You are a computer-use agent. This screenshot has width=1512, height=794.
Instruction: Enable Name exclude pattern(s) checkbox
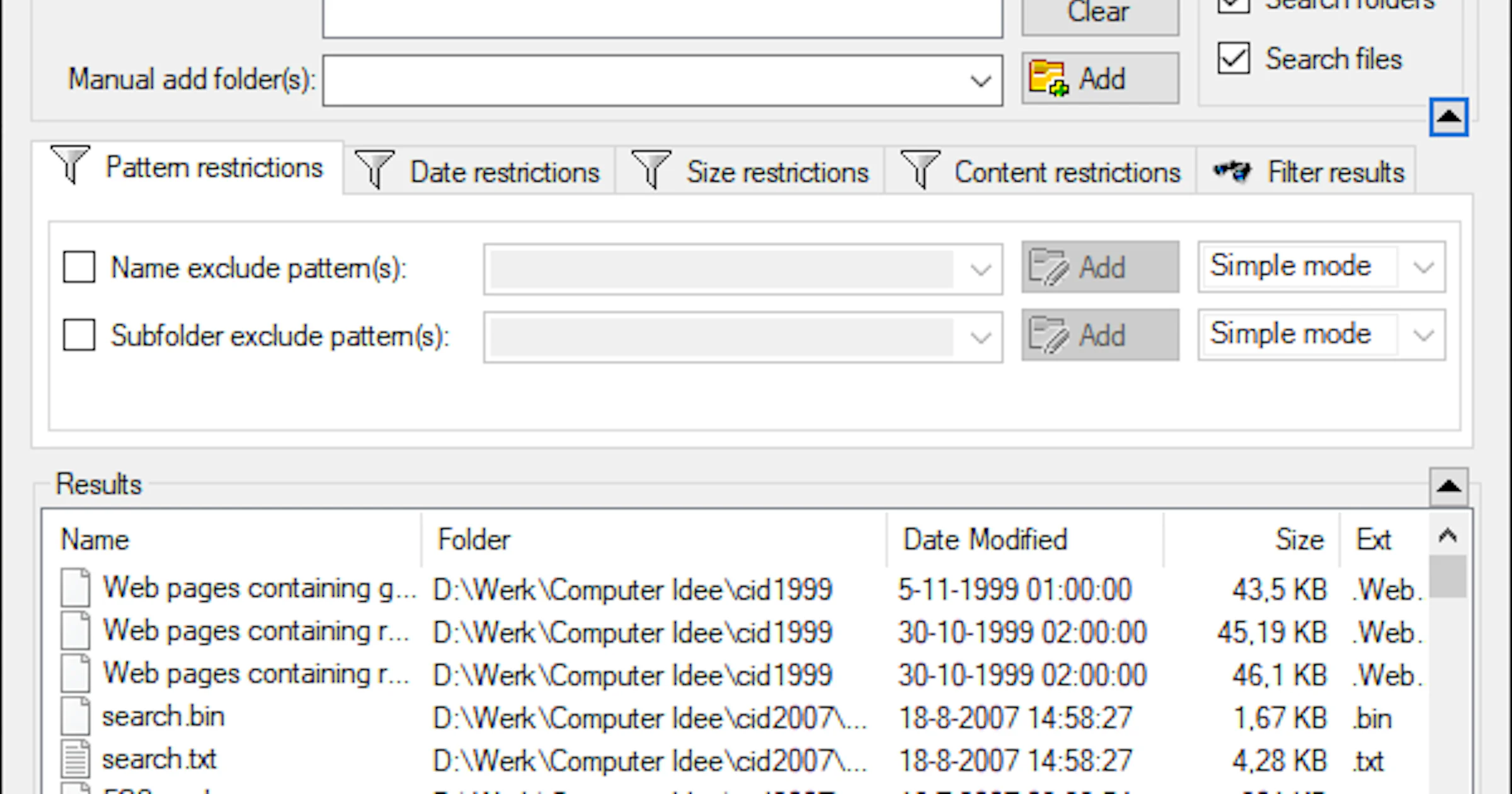click(79, 267)
